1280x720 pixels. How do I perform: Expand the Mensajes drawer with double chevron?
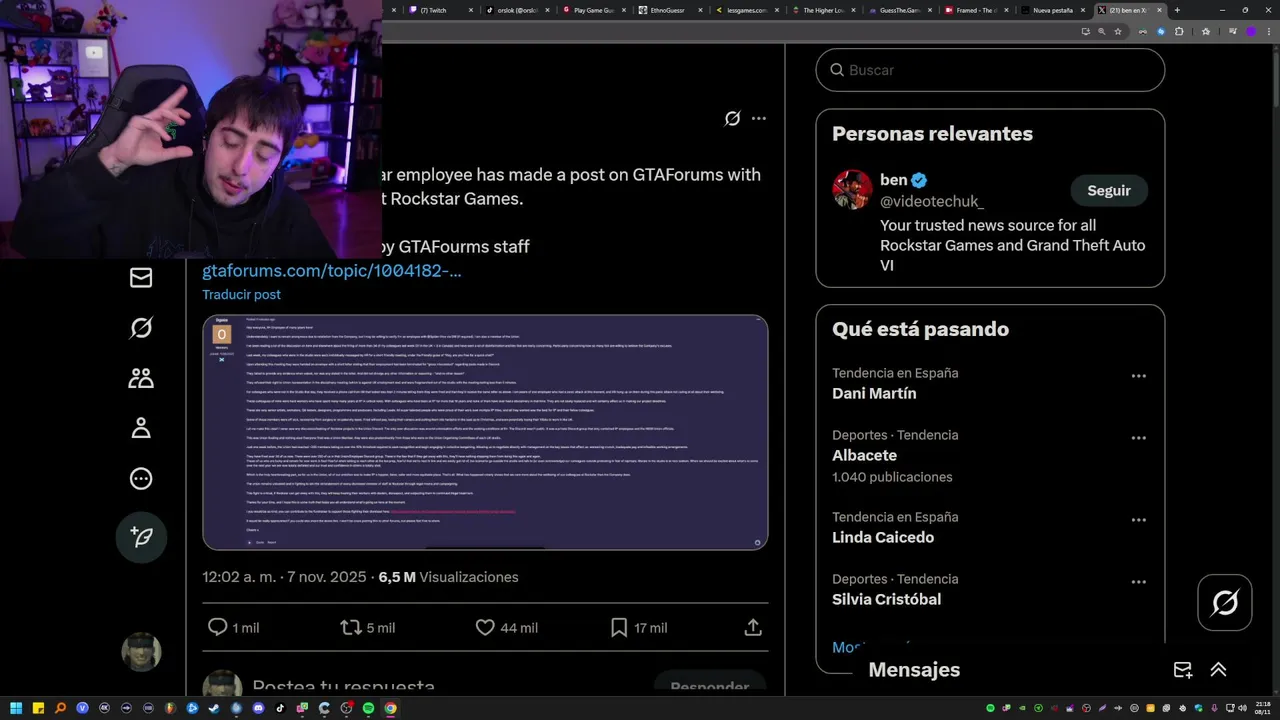point(1218,670)
